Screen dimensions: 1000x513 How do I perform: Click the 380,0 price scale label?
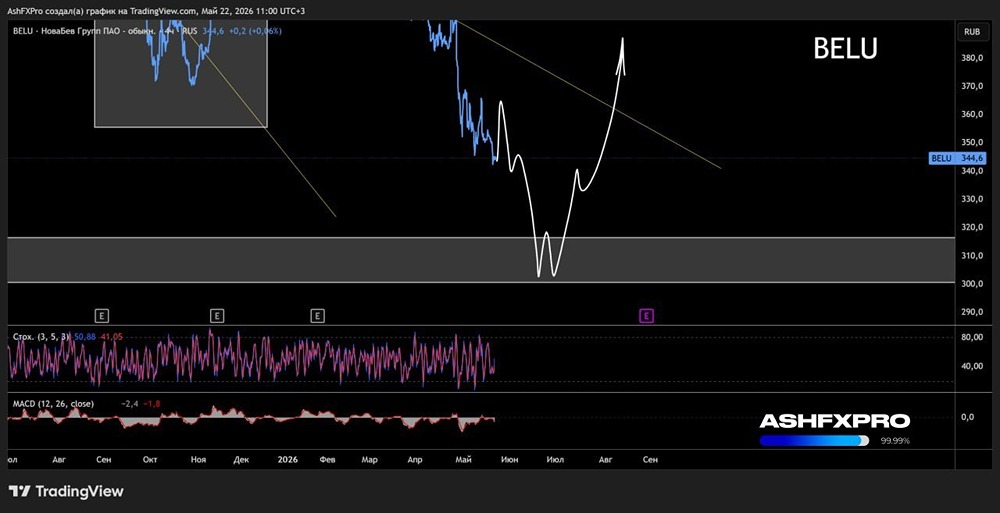[x=972, y=58]
